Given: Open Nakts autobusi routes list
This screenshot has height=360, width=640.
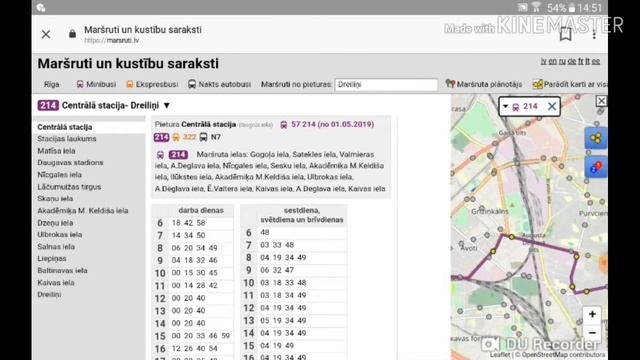Looking at the screenshot, I should (x=220, y=84).
